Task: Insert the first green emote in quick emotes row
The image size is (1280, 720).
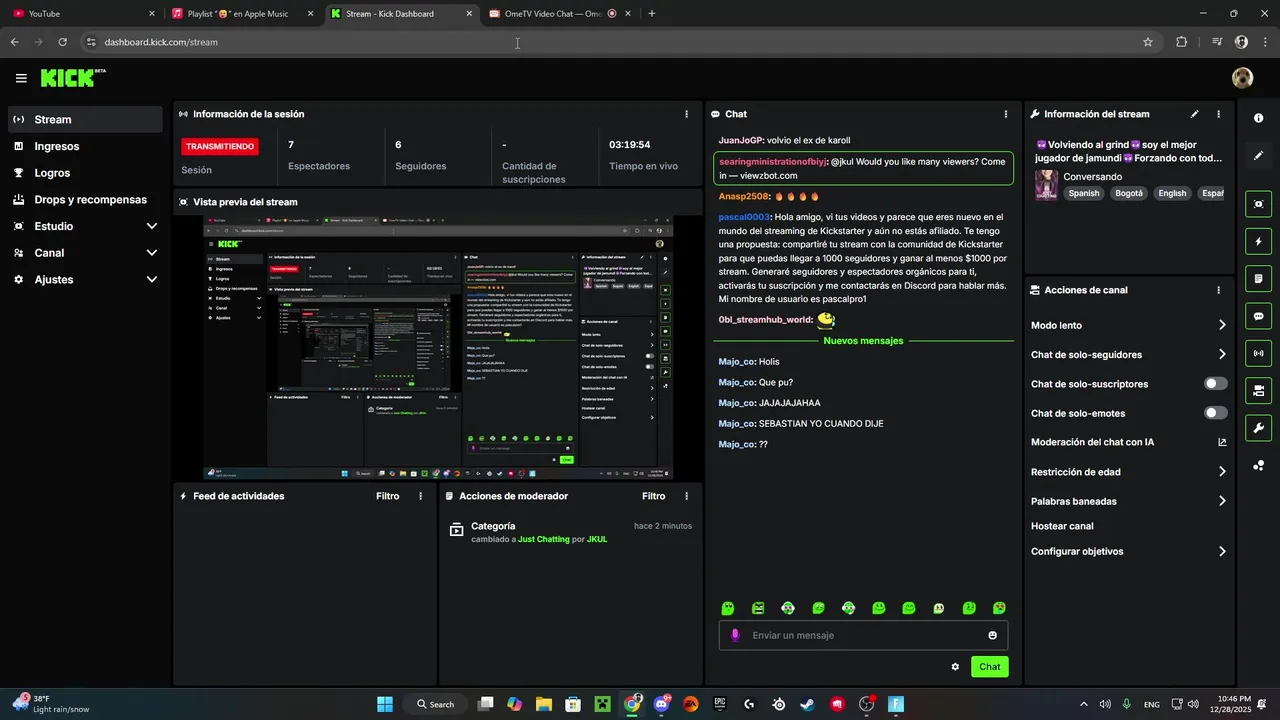Action: pyautogui.click(x=728, y=608)
